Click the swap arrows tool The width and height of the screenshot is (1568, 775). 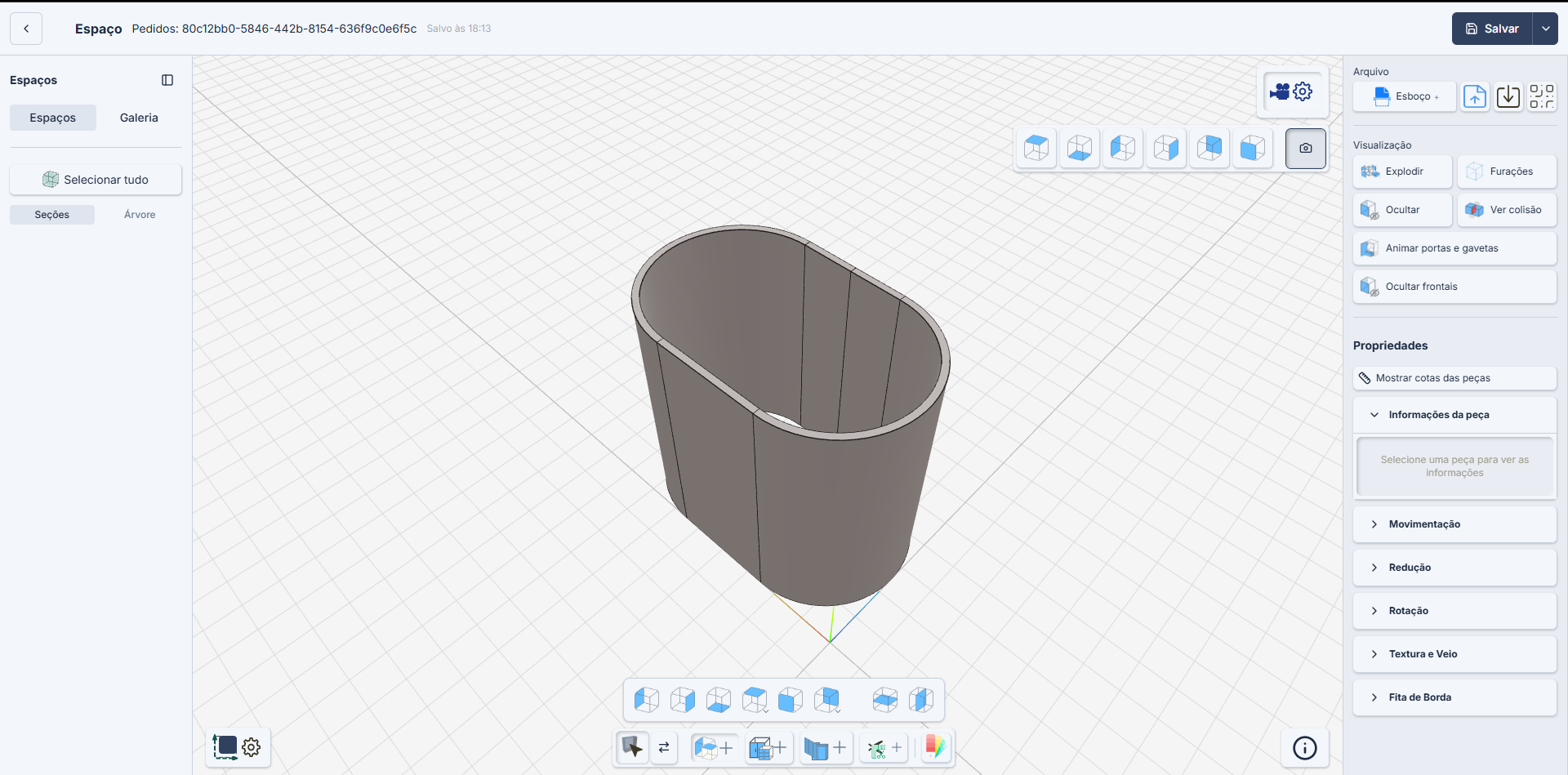(x=664, y=747)
